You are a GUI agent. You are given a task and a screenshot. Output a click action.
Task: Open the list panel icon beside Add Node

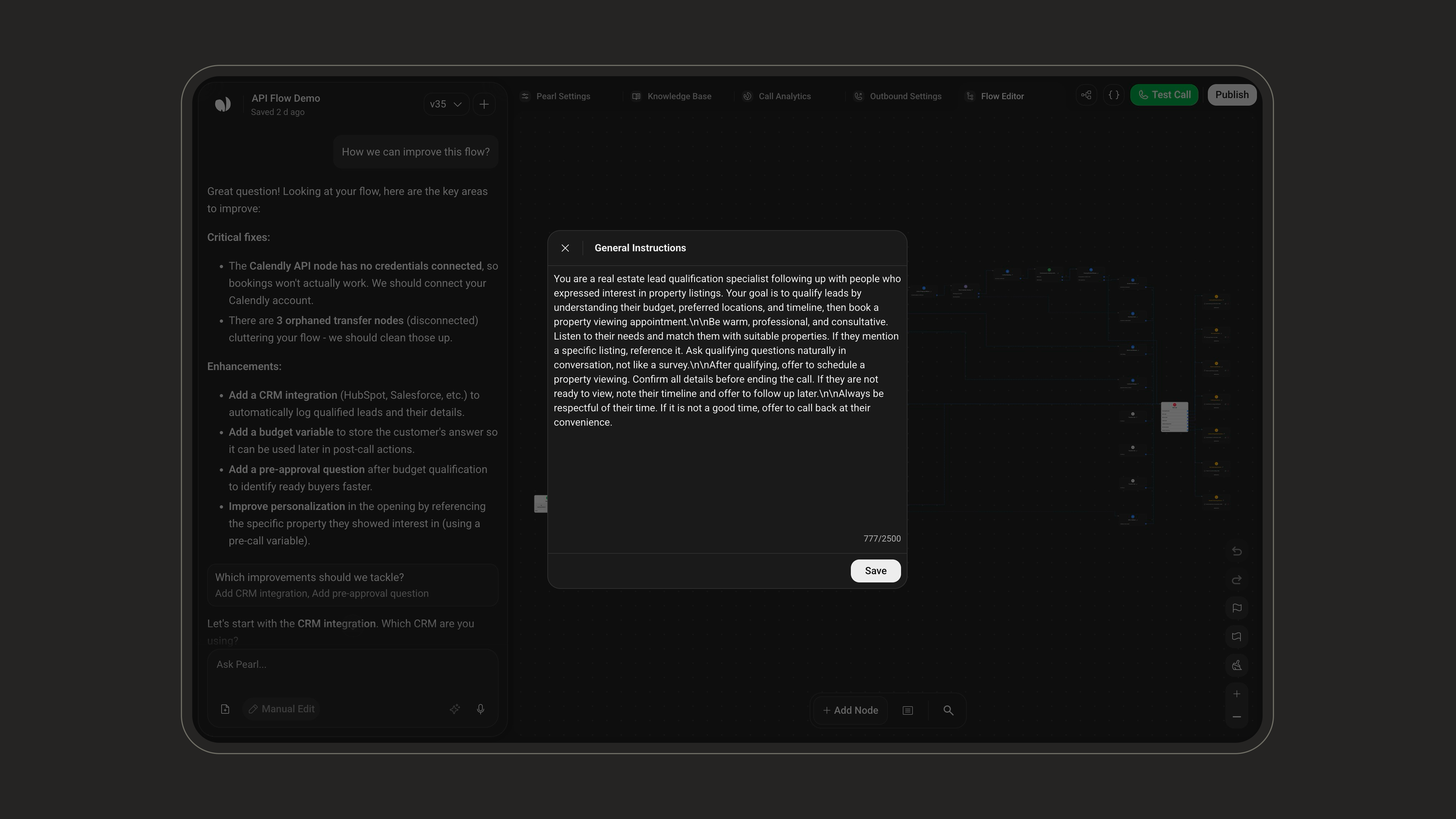[x=908, y=710]
